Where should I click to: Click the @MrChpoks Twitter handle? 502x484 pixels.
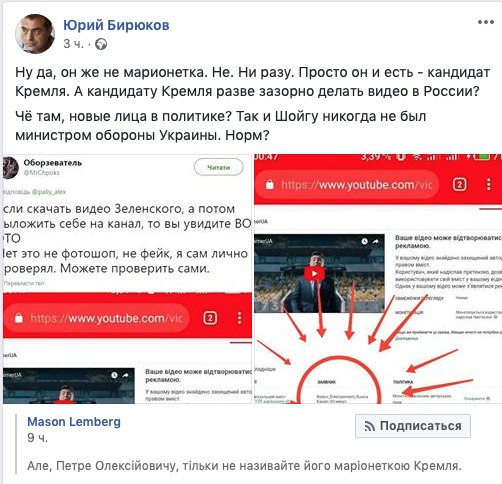pyautogui.click(x=42, y=173)
